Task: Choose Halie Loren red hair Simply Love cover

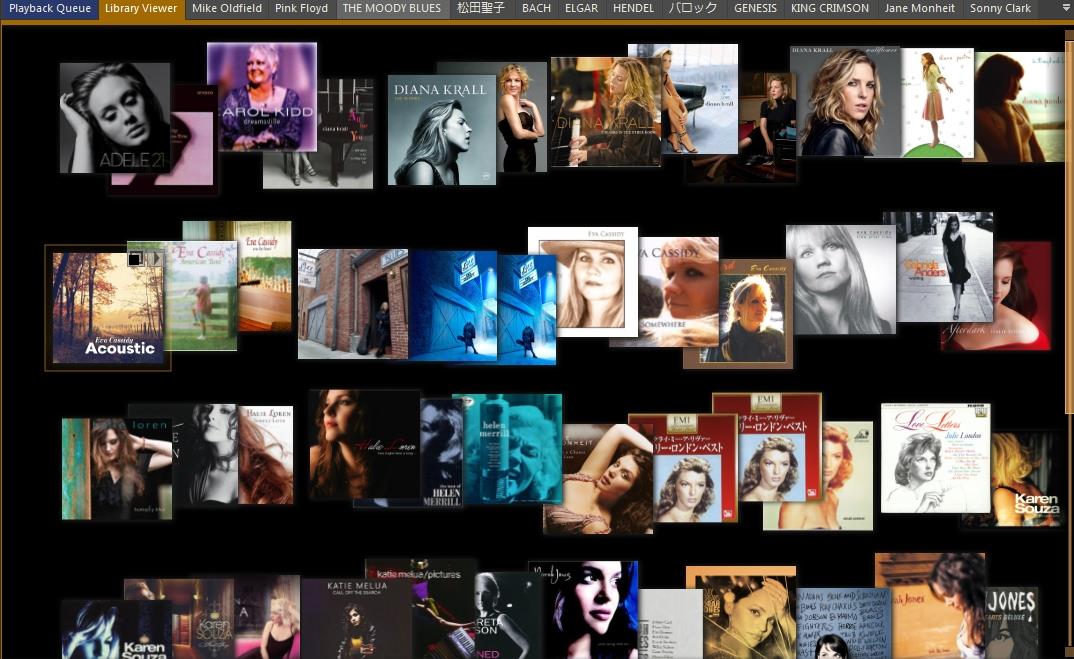Action: point(266,455)
